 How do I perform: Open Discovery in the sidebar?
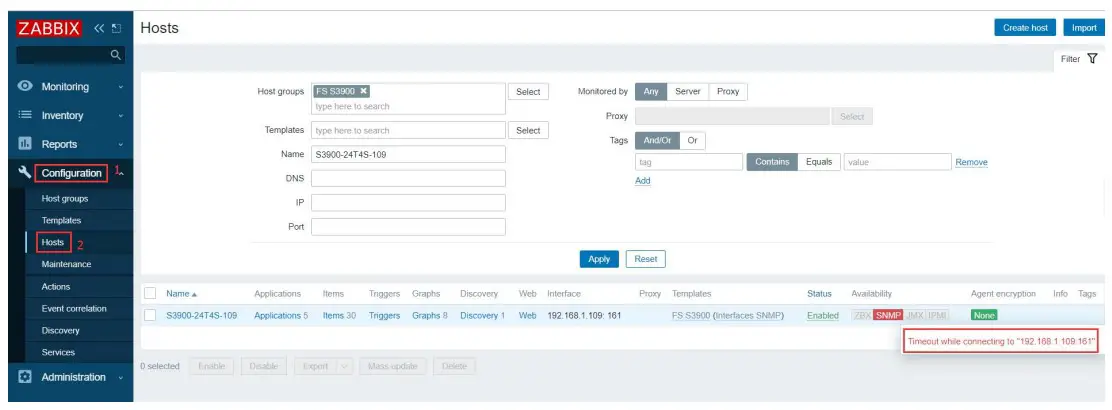click(60, 331)
